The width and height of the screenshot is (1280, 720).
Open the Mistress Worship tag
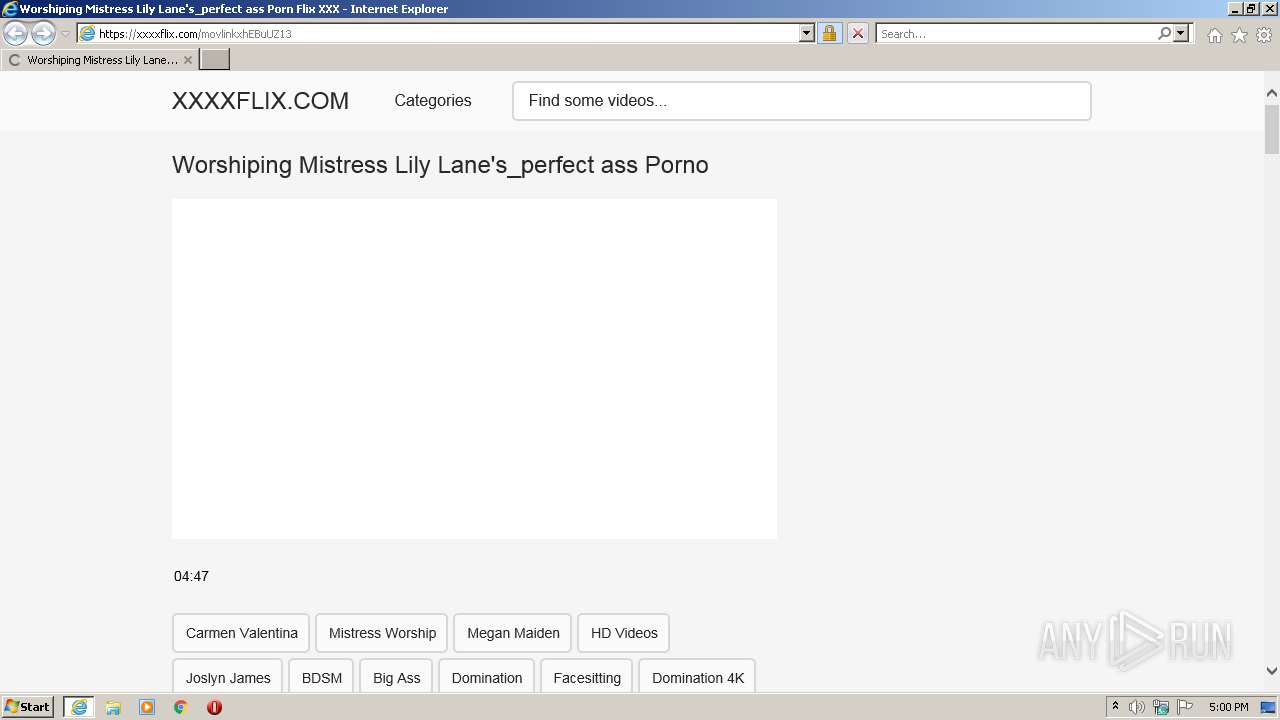tap(382, 633)
